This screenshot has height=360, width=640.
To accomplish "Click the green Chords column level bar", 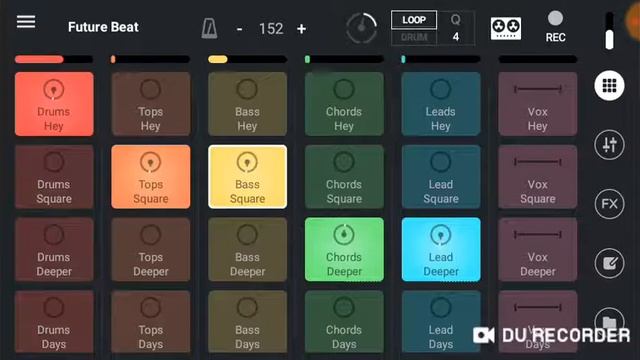I will point(344,59).
